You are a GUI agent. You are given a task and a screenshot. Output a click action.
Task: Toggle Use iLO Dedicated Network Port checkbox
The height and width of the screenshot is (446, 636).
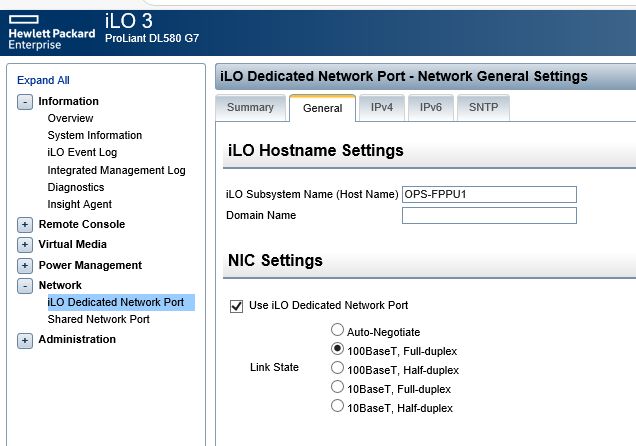click(237, 306)
